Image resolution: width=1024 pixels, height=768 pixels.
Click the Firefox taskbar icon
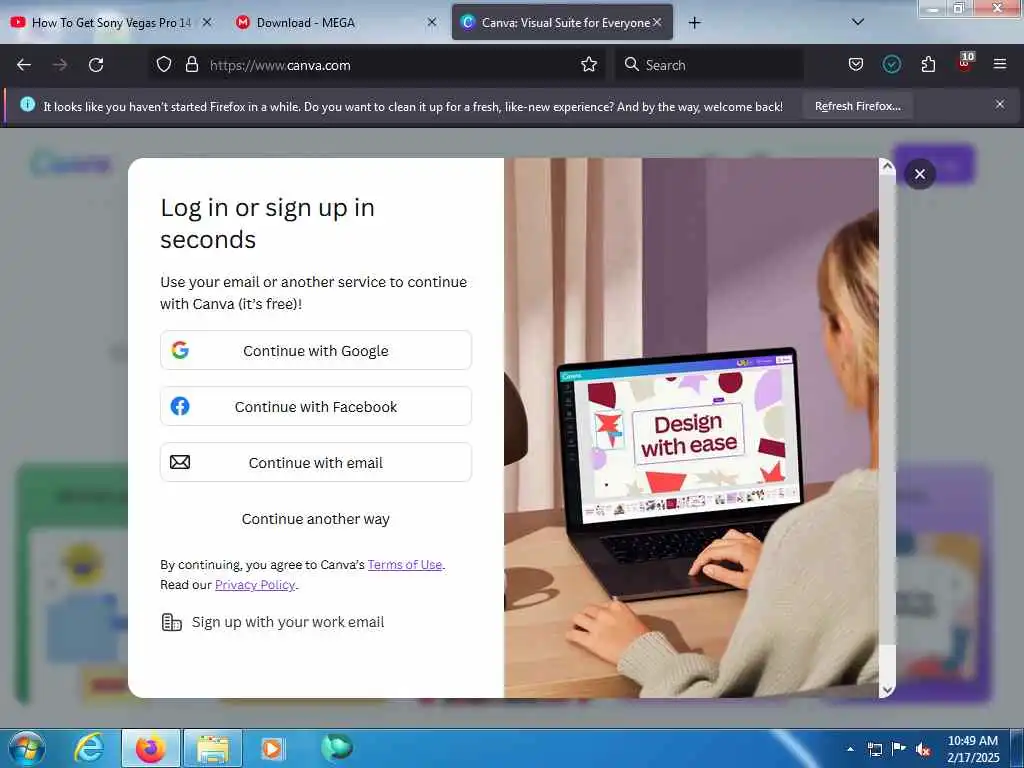tap(151, 748)
